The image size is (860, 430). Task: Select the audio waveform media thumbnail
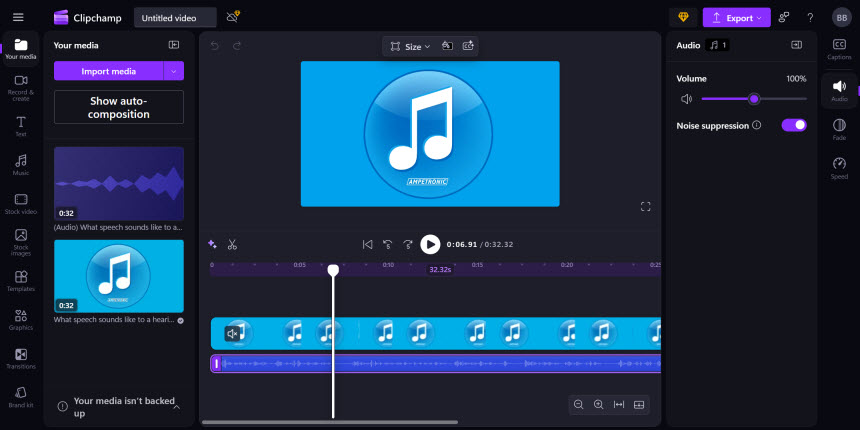(x=118, y=183)
